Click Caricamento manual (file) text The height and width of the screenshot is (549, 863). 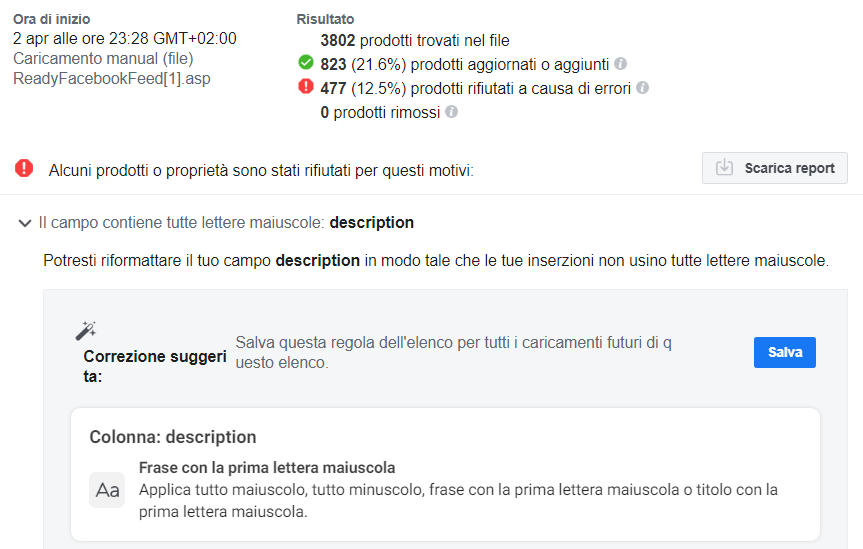pos(103,58)
